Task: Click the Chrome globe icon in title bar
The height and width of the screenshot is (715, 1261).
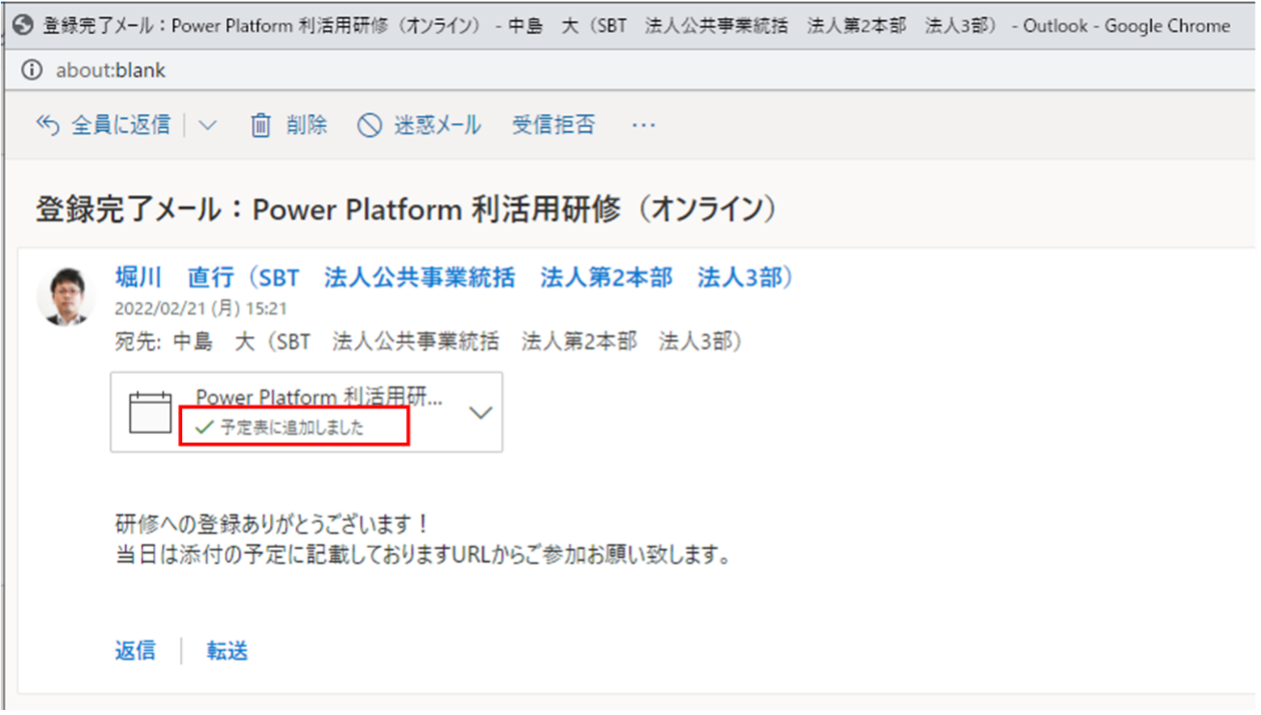Action: (23, 25)
